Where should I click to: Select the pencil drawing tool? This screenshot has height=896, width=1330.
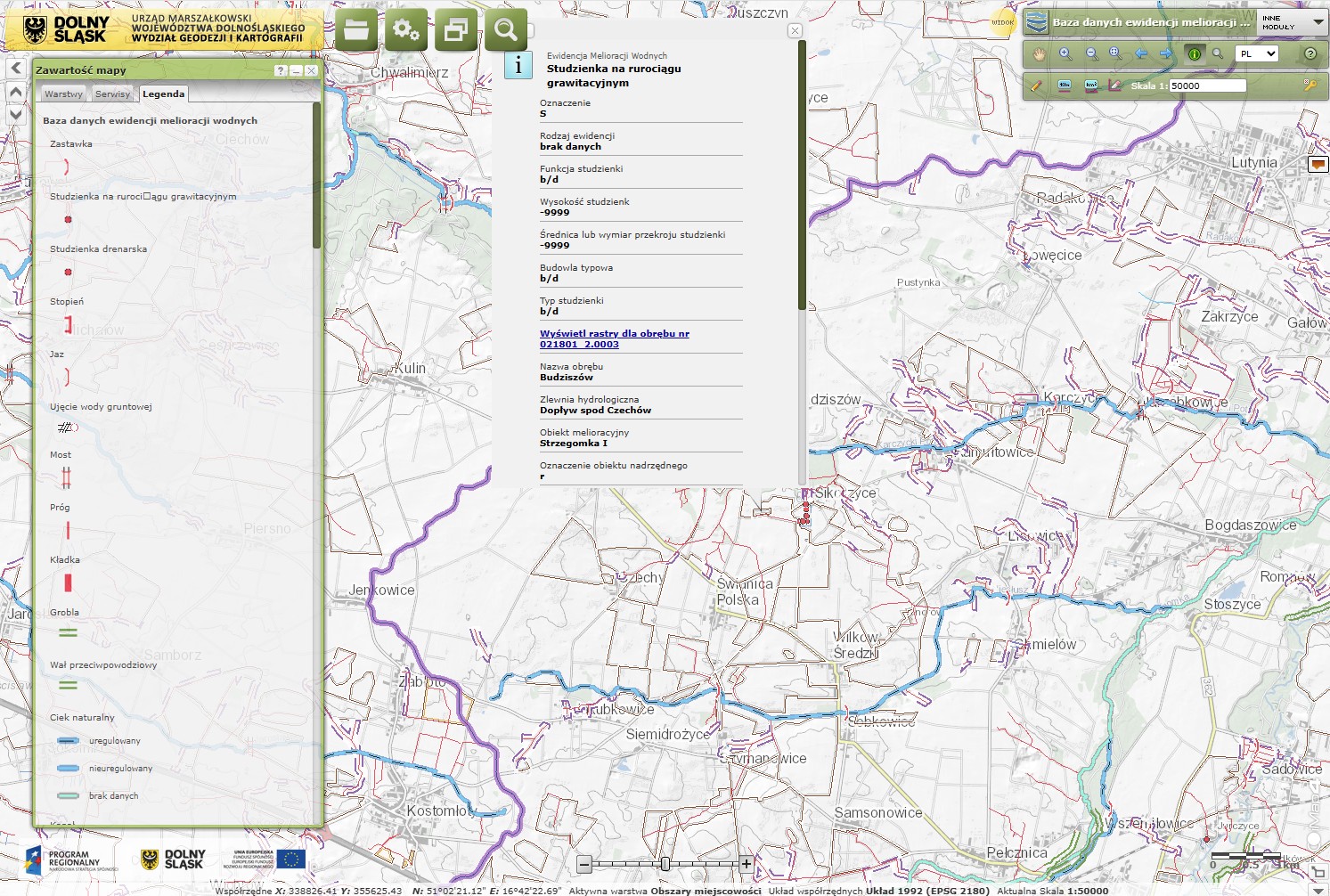coord(1036,86)
